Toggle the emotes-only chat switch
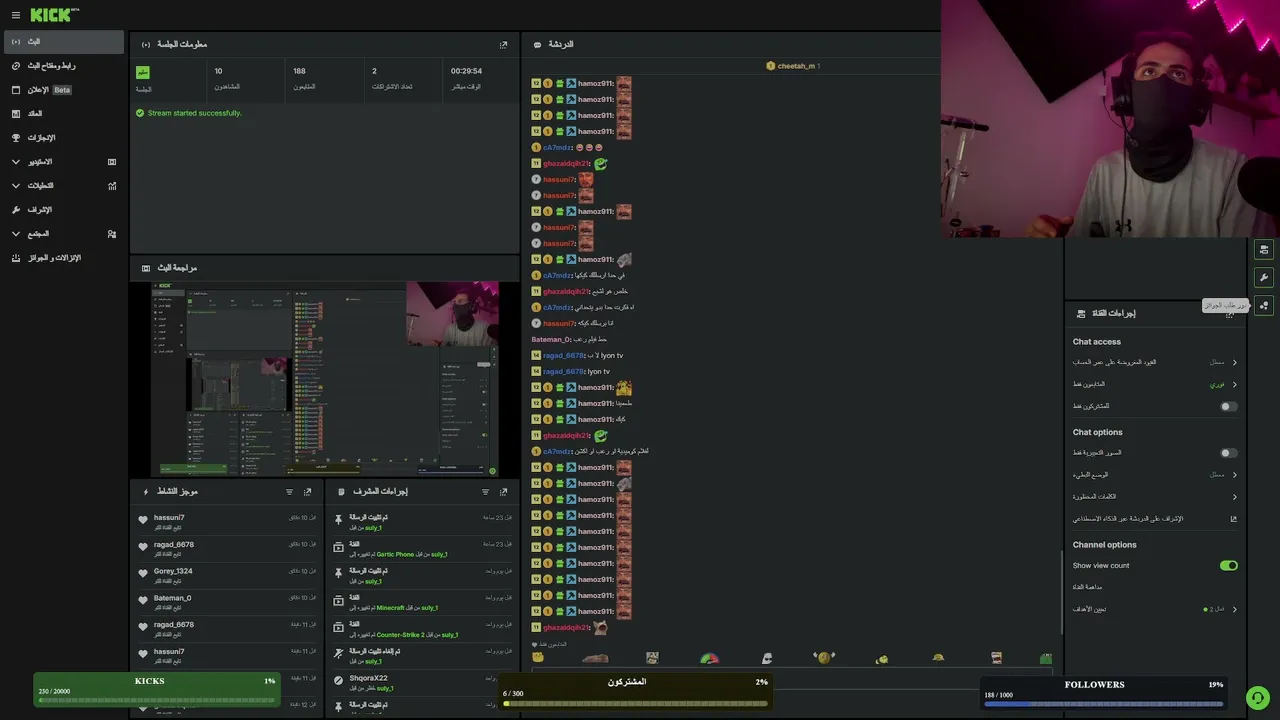1280x720 pixels. 1229,453
